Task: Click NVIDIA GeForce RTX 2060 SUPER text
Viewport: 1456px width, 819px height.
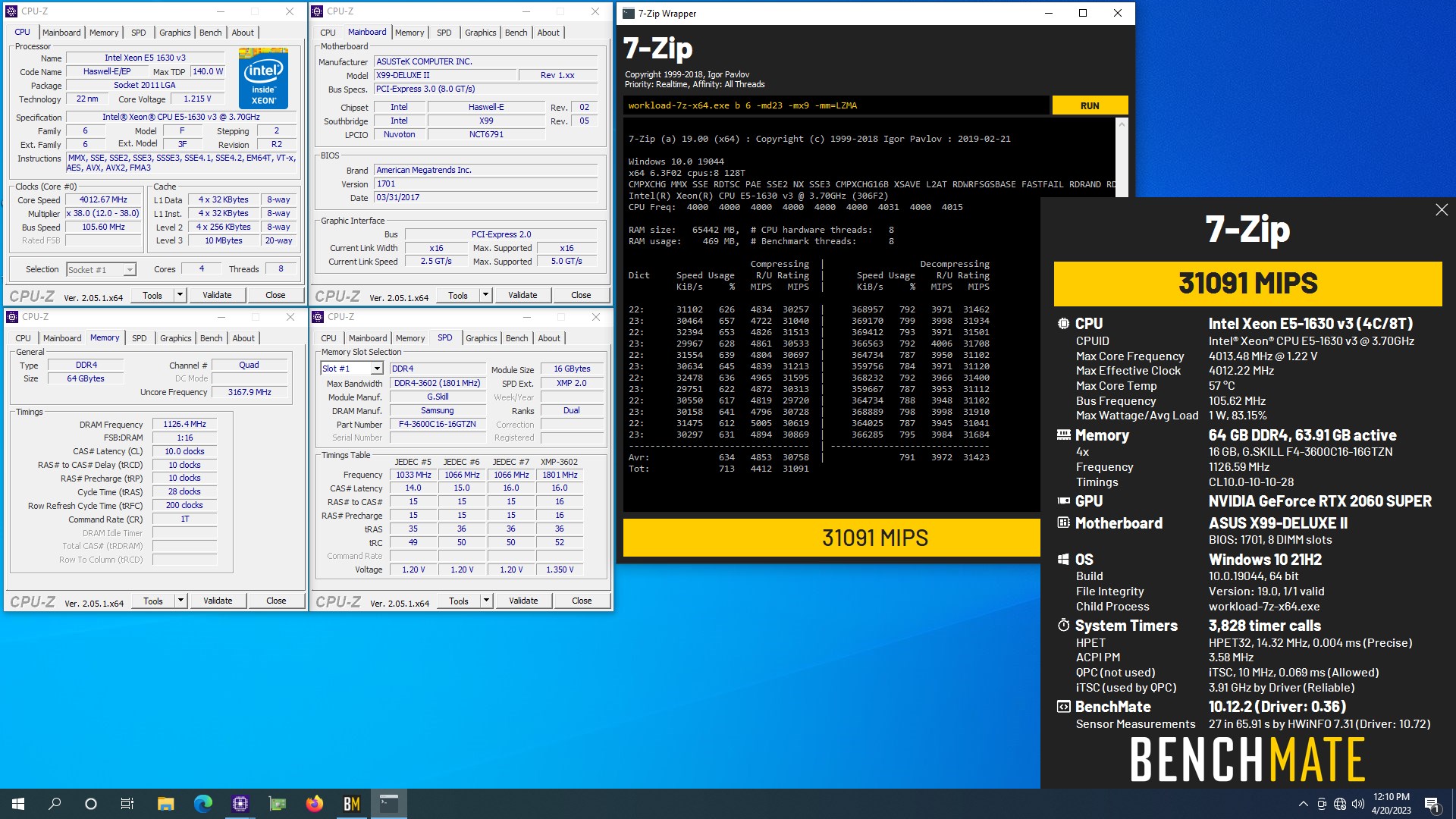Action: pos(1320,501)
